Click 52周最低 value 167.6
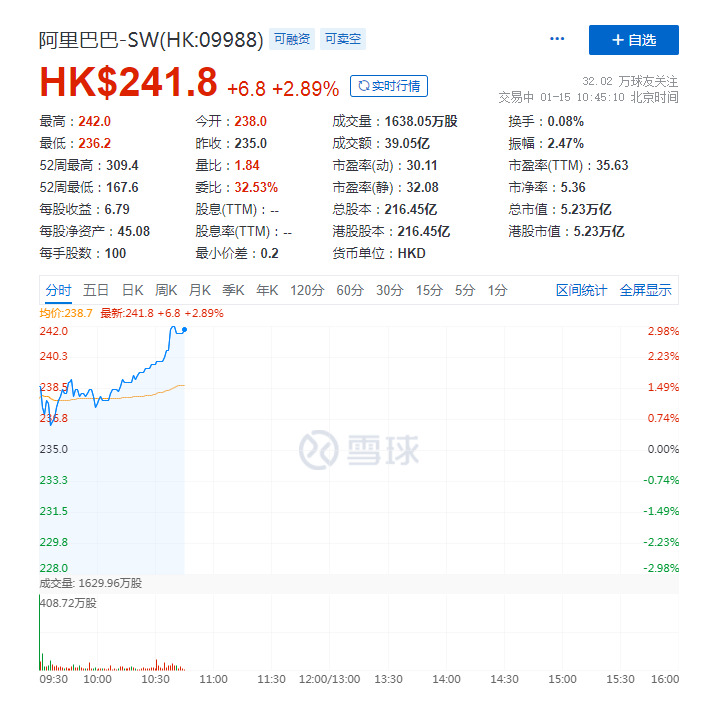 pyautogui.click(x=122, y=187)
